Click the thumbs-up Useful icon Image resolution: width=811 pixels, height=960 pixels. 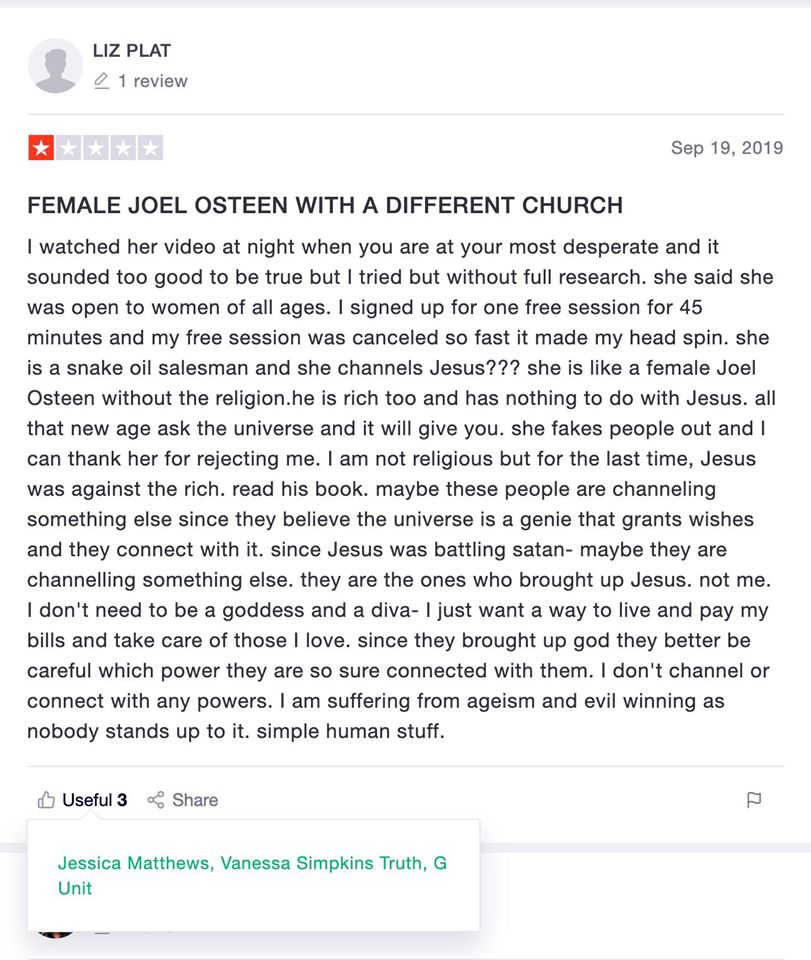[x=46, y=800]
